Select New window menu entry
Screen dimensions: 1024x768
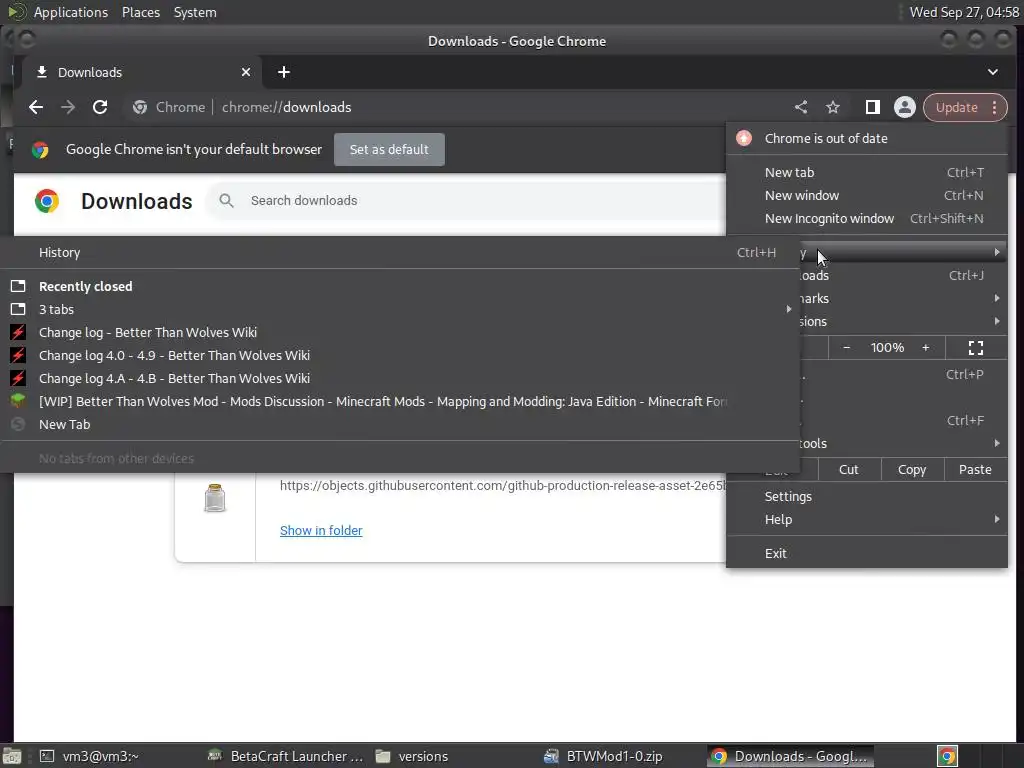tap(867, 195)
